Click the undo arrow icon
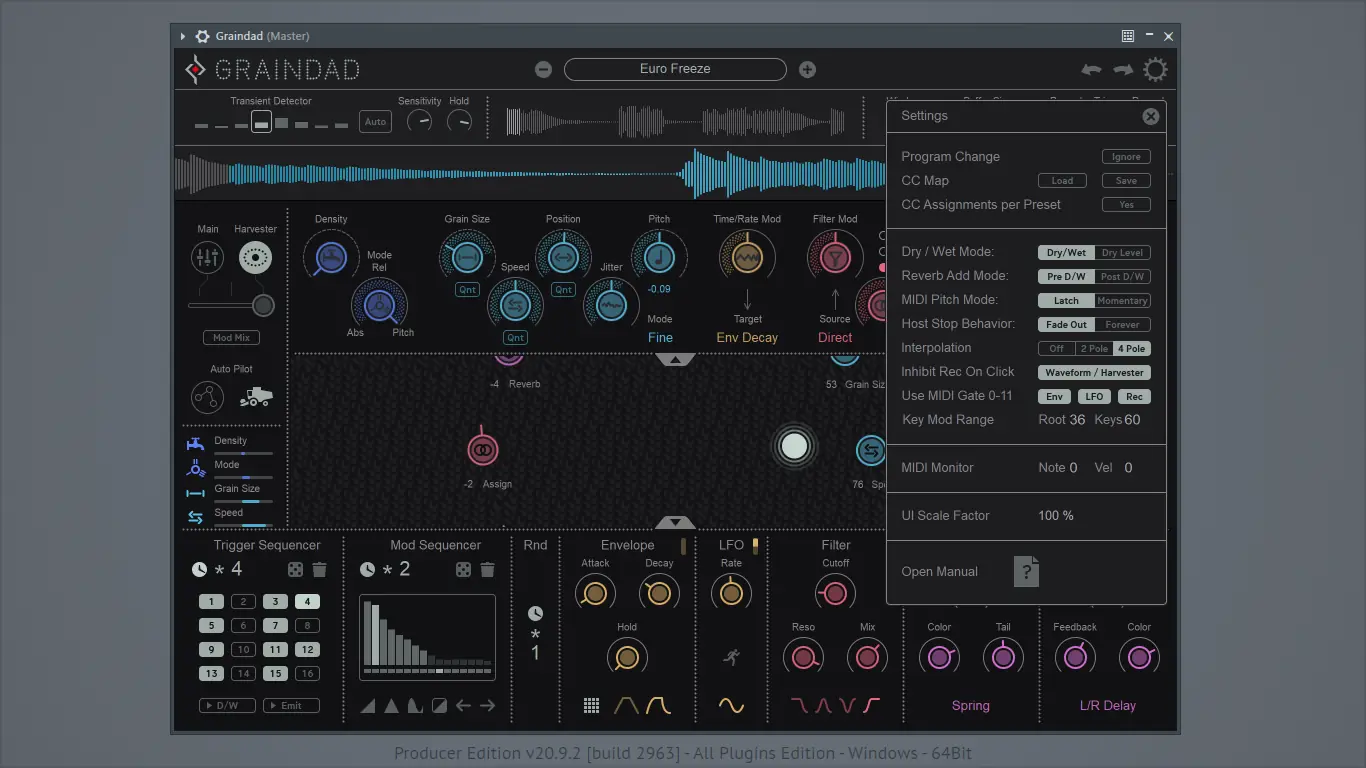Image resolution: width=1366 pixels, height=768 pixels. (1091, 70)
